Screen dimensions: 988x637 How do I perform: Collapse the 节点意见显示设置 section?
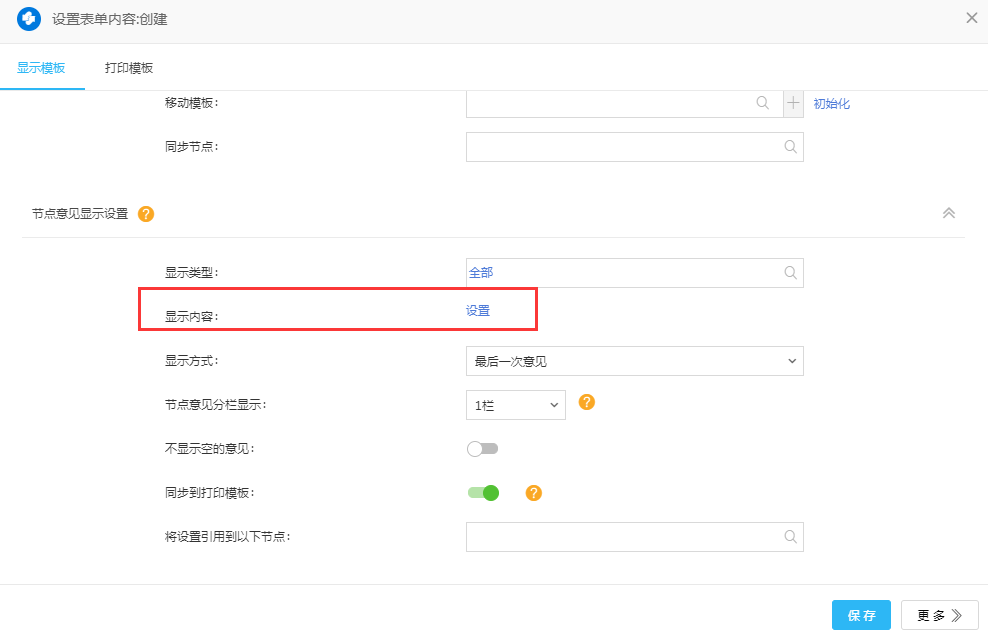[948, 213]
